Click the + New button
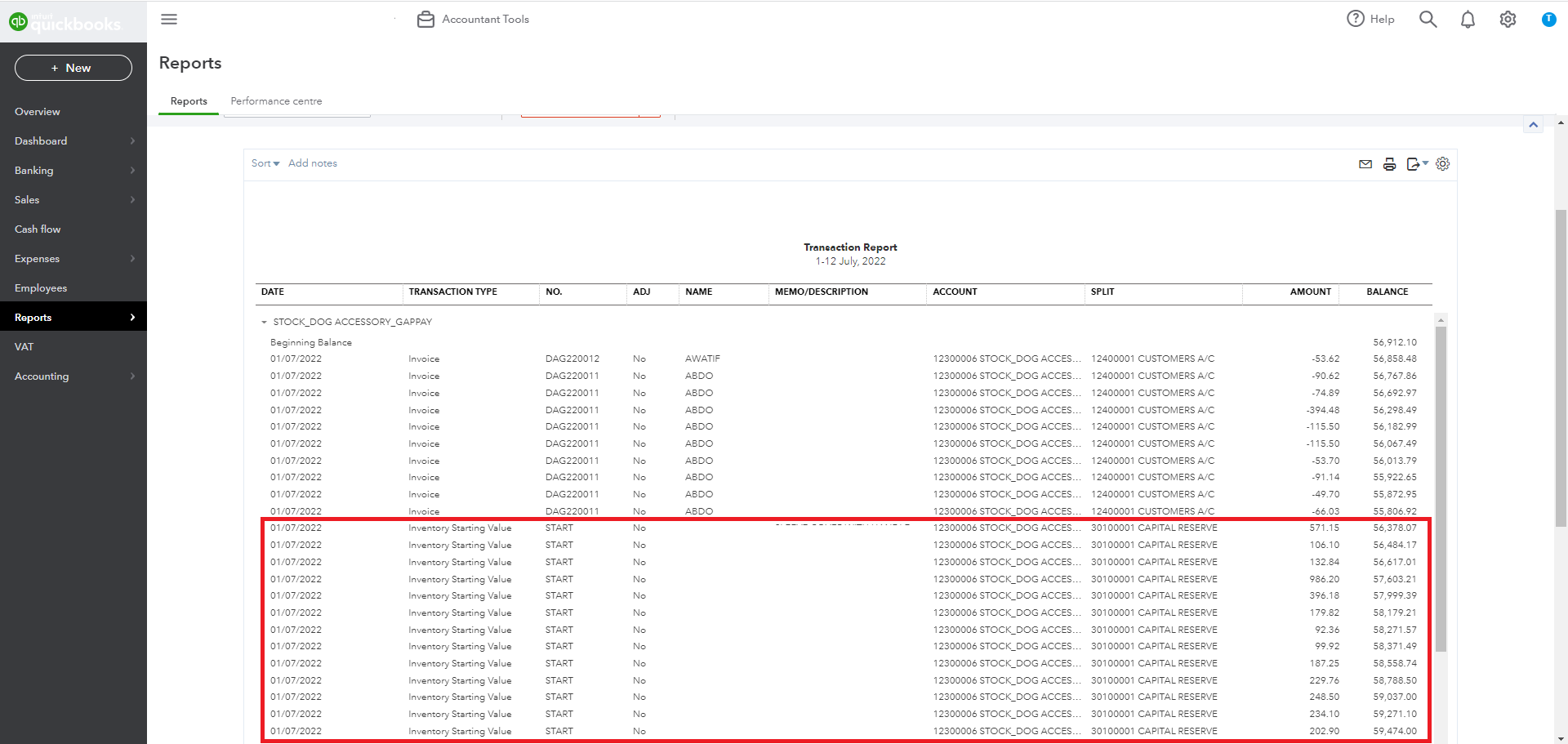The width and height of the screenshot is (1568, 744). click(x=73, y=68)
